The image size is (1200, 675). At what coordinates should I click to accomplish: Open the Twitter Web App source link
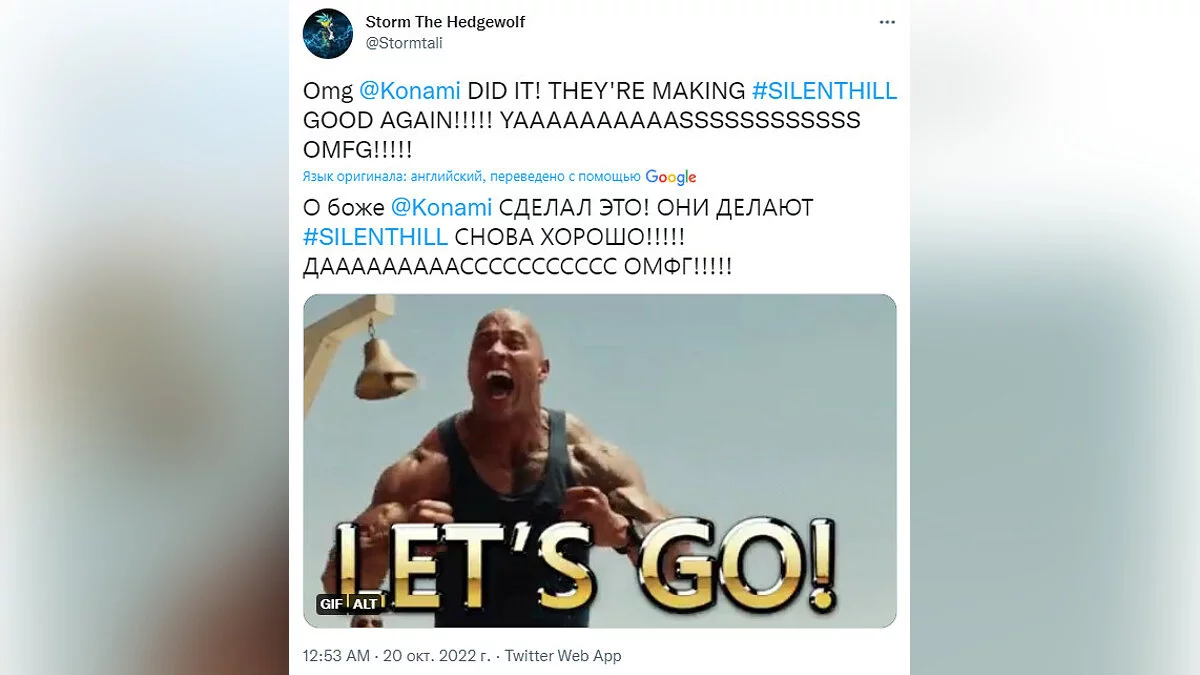[563, 656]
